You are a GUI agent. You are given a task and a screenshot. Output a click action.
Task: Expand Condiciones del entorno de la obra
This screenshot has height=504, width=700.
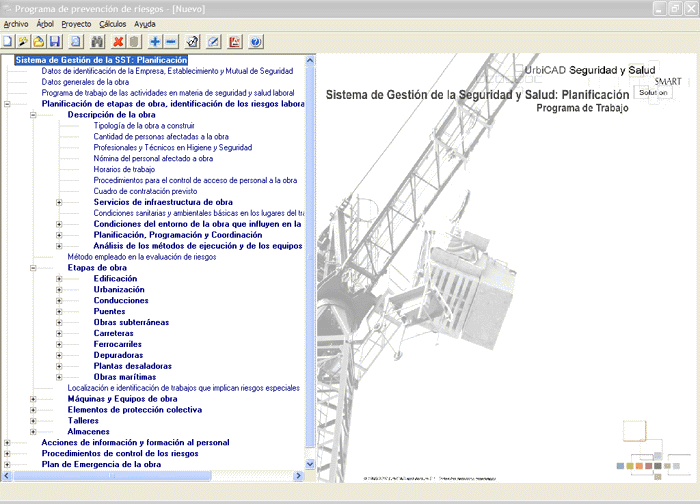(59, 224)
